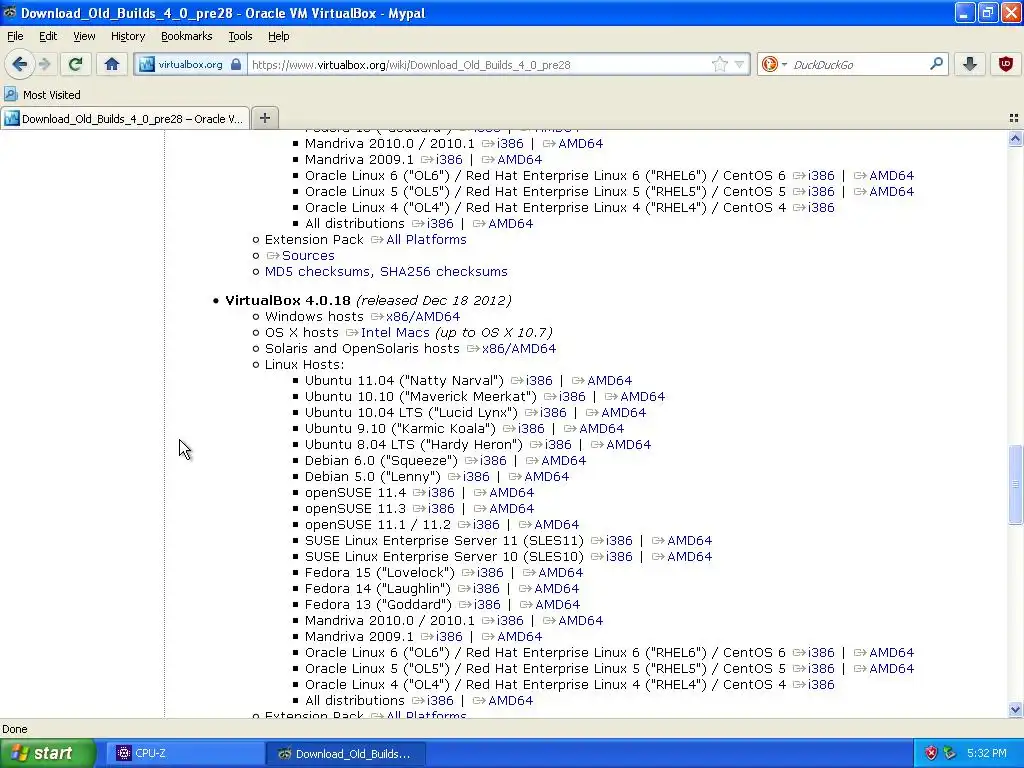Download SLES11 i386 in 4.0.18 section

619,541
